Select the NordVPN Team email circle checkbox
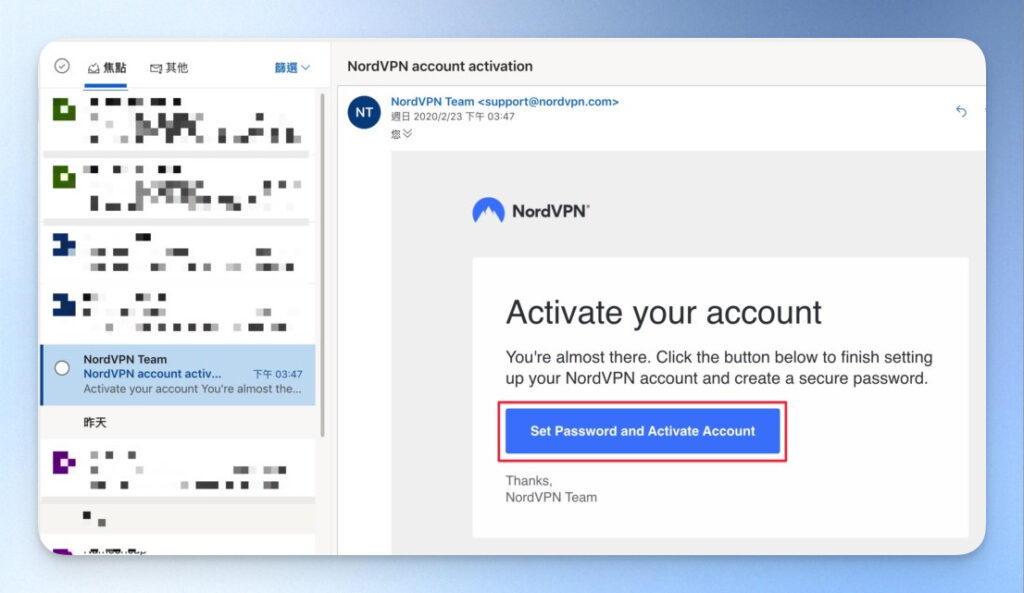Viewport: 1024px width, 593px height. click(x=62, y=368)
